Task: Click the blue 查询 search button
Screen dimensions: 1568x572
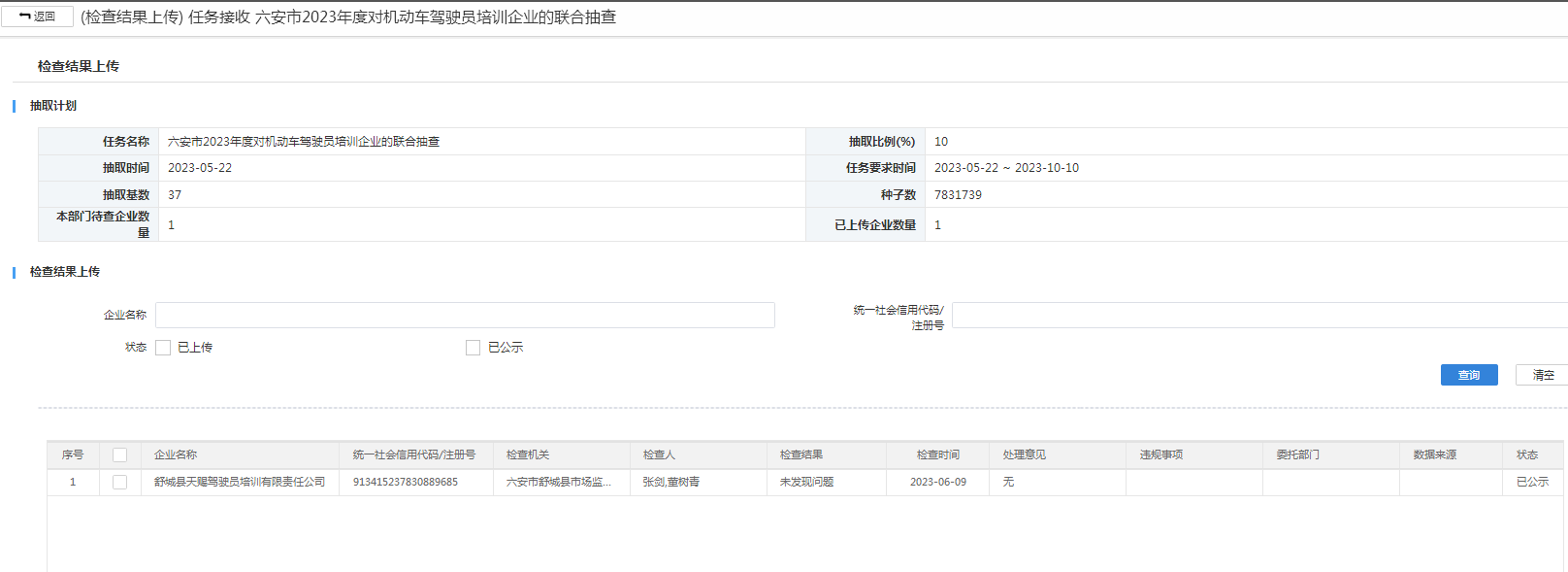Action: click(x=1468, y=375)
